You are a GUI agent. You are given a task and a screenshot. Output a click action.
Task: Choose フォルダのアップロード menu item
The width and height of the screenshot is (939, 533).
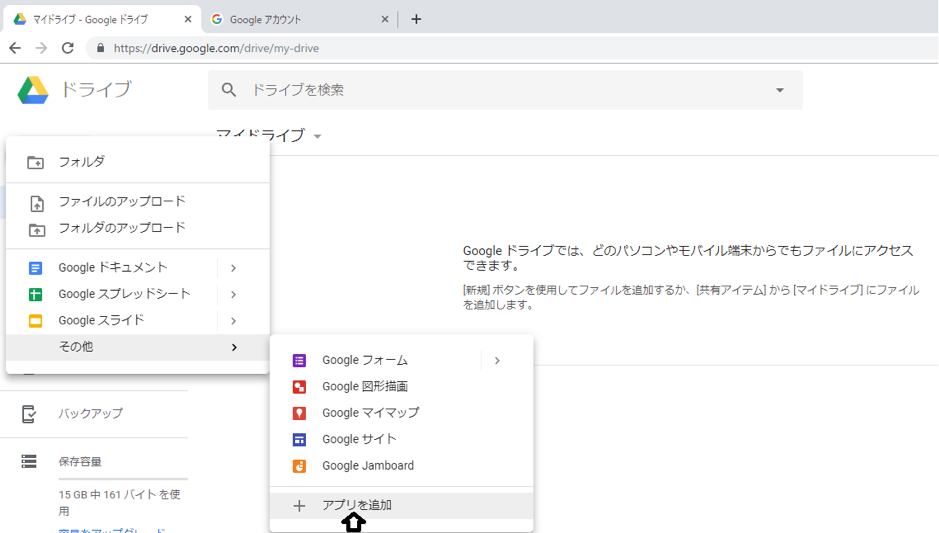tap(138, 228)
